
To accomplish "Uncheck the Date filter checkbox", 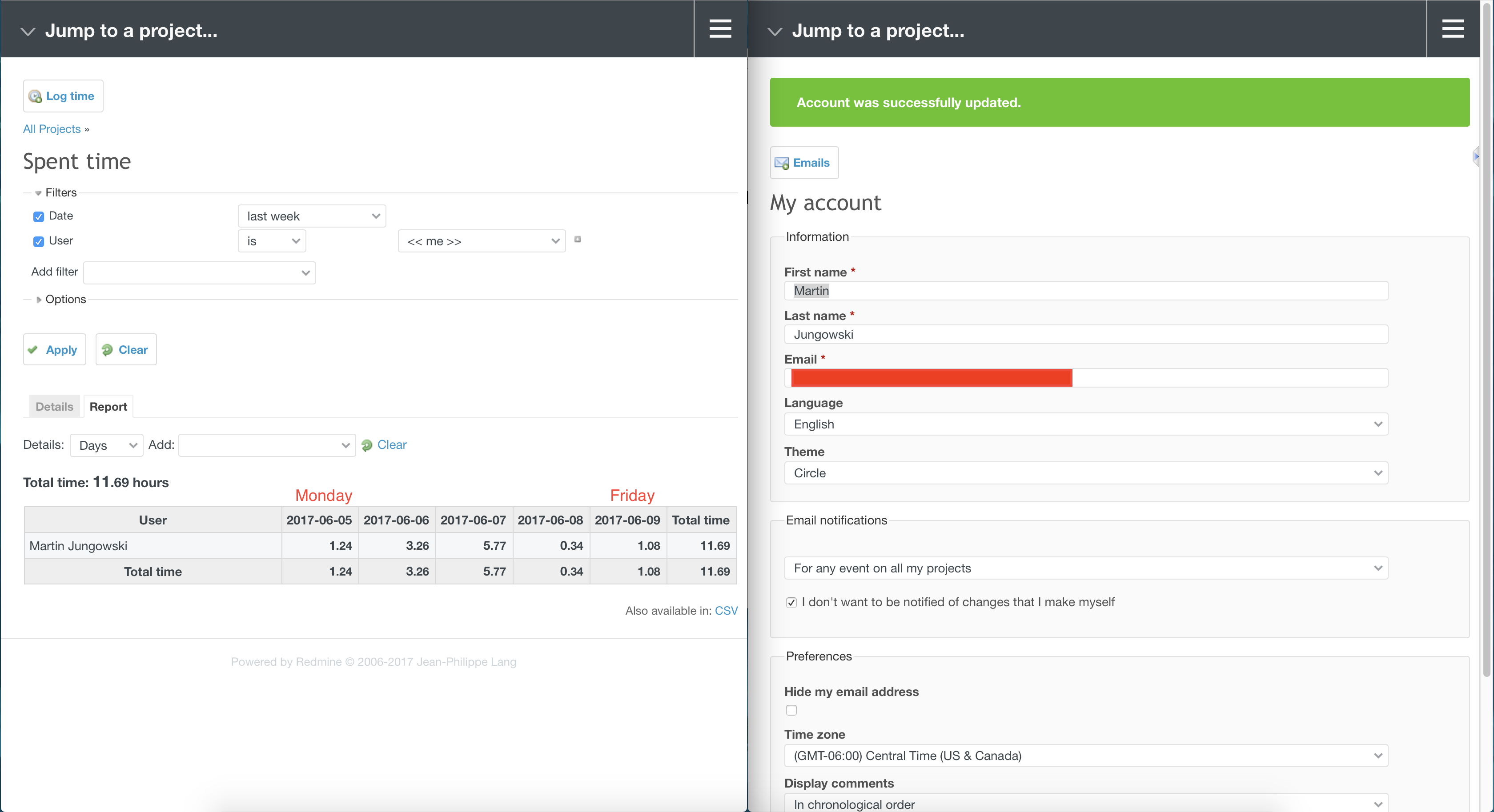I will (39, 217).
